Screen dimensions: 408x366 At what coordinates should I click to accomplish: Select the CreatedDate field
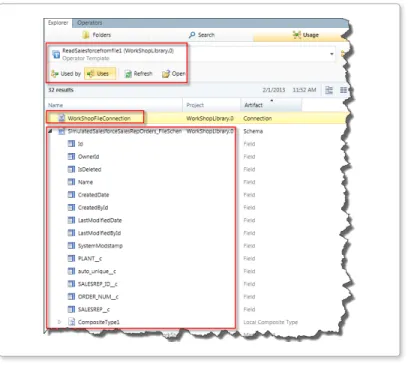pyautogui.click(x=93, y=195)
